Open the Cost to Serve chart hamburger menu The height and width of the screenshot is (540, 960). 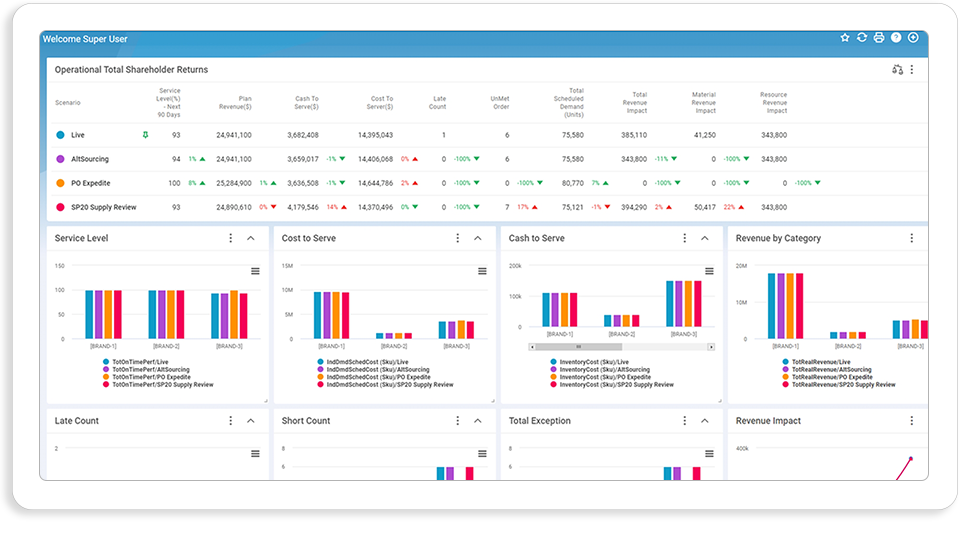(x=482, y=271)
